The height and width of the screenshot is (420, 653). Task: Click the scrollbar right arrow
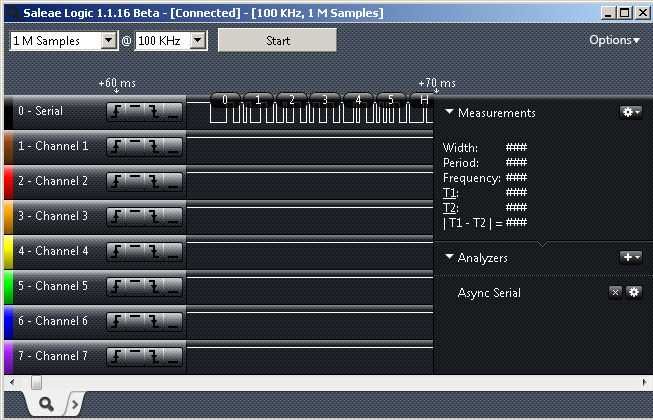644,382
